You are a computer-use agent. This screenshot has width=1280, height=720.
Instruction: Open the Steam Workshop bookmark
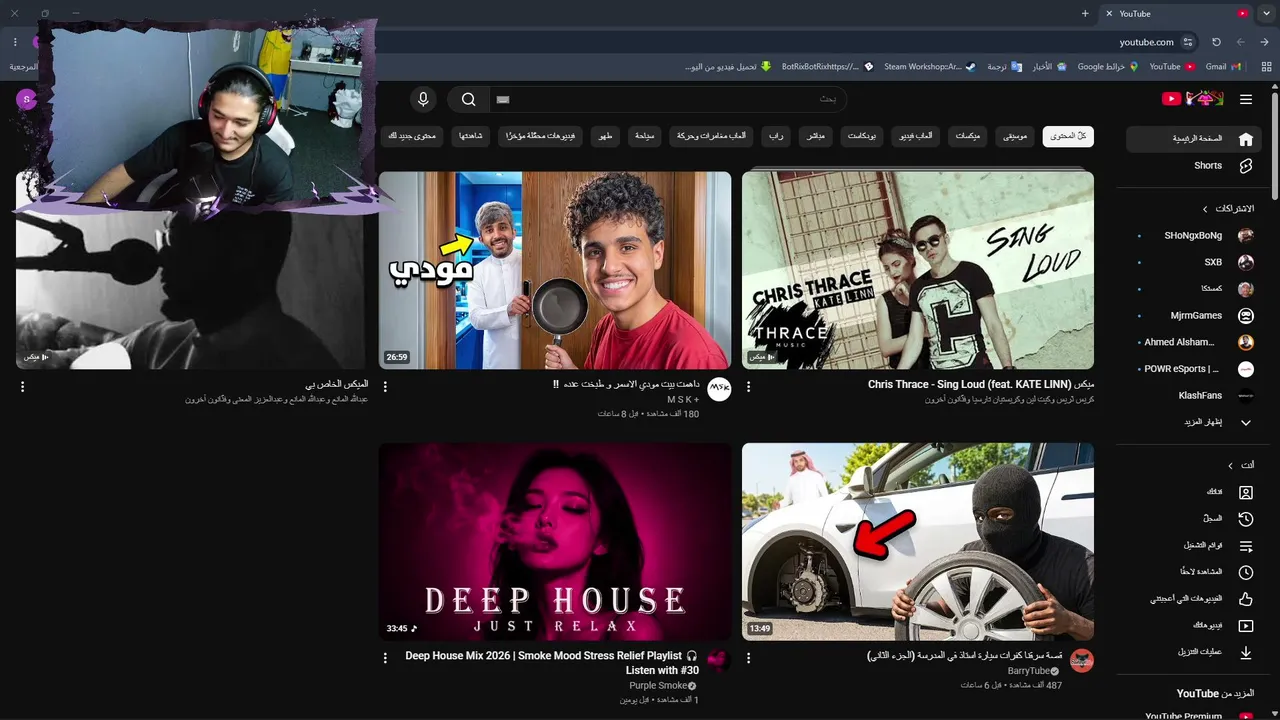point(929,67)
